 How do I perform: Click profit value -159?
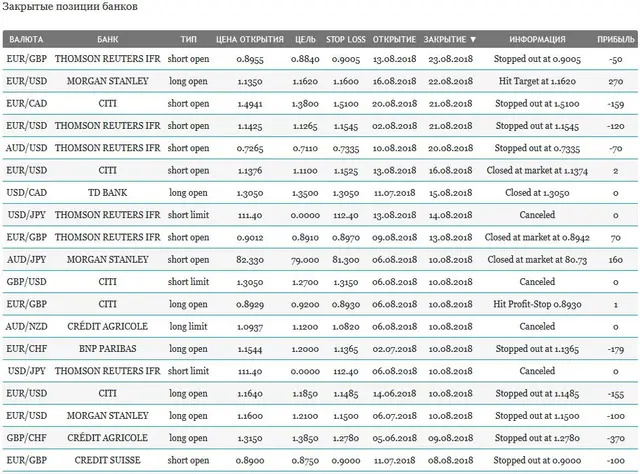(616, 104)
